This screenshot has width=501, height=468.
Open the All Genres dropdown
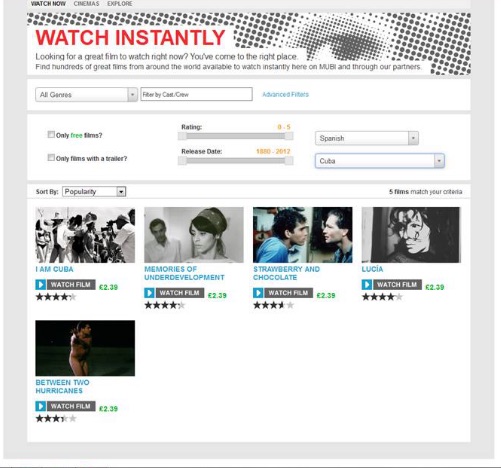pyautogui.click(x=86, y=95)
